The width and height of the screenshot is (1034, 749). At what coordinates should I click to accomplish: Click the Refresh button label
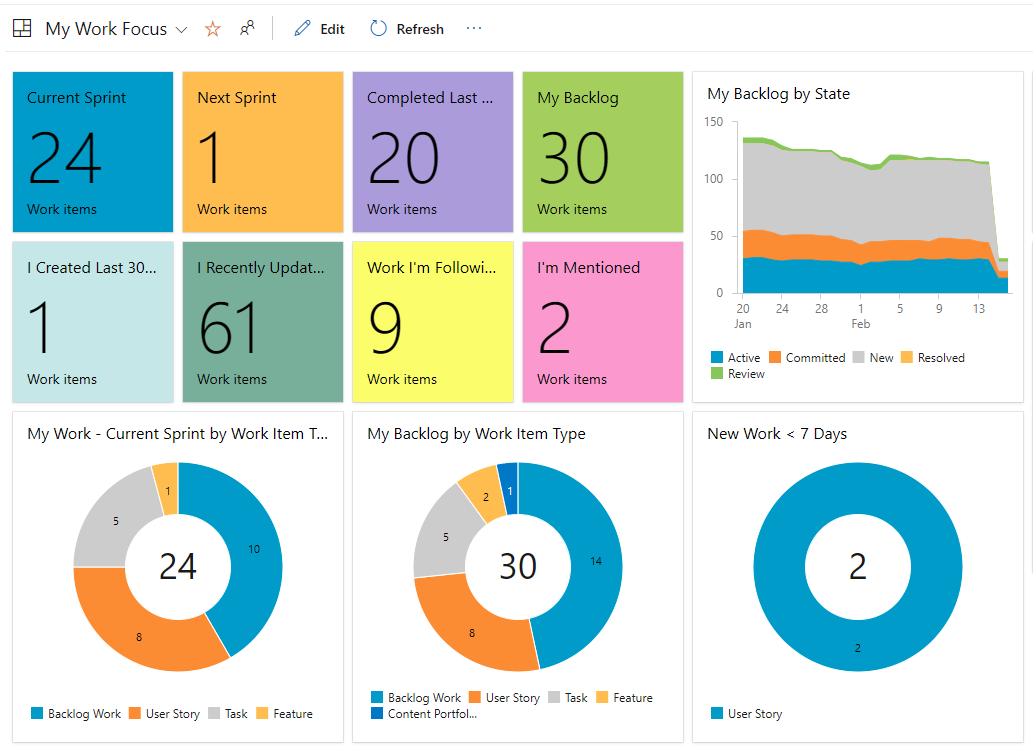coord(419,28)
